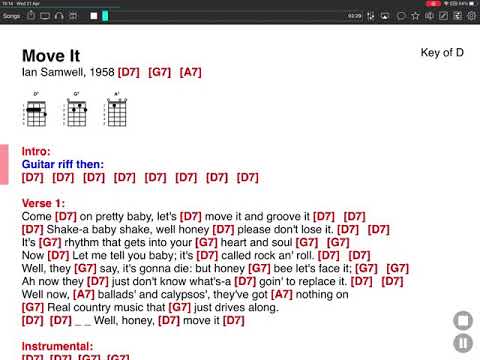Tap the grid icon after the headphones

73,16
